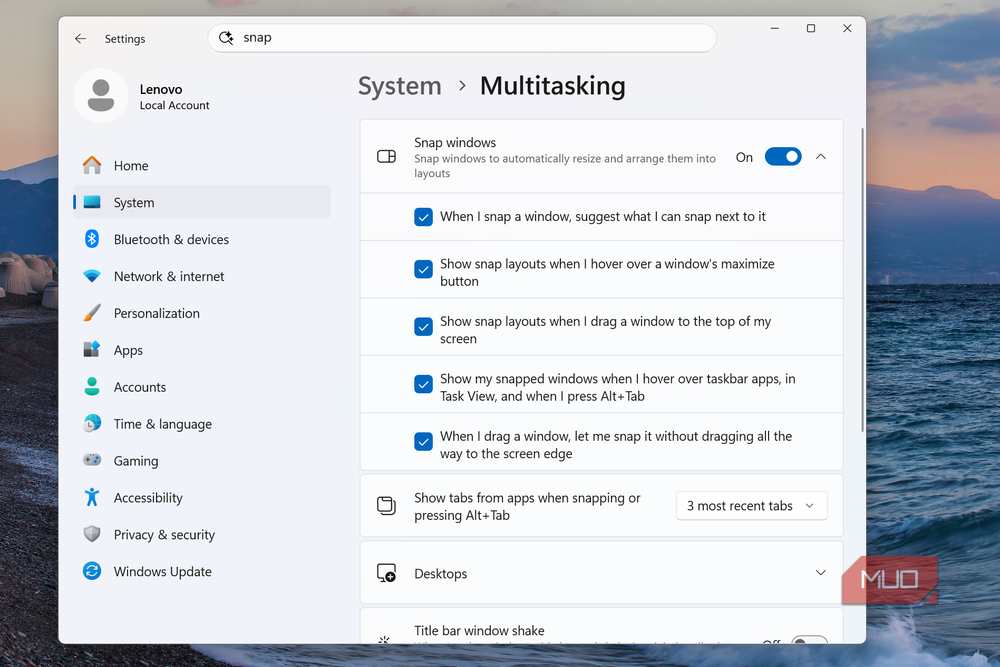Click the Accounts person icon

(92, 386)
